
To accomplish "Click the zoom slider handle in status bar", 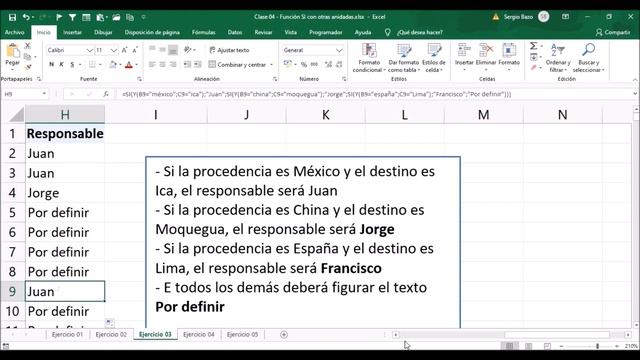I will pyautogui.click(x=597, y=346).
